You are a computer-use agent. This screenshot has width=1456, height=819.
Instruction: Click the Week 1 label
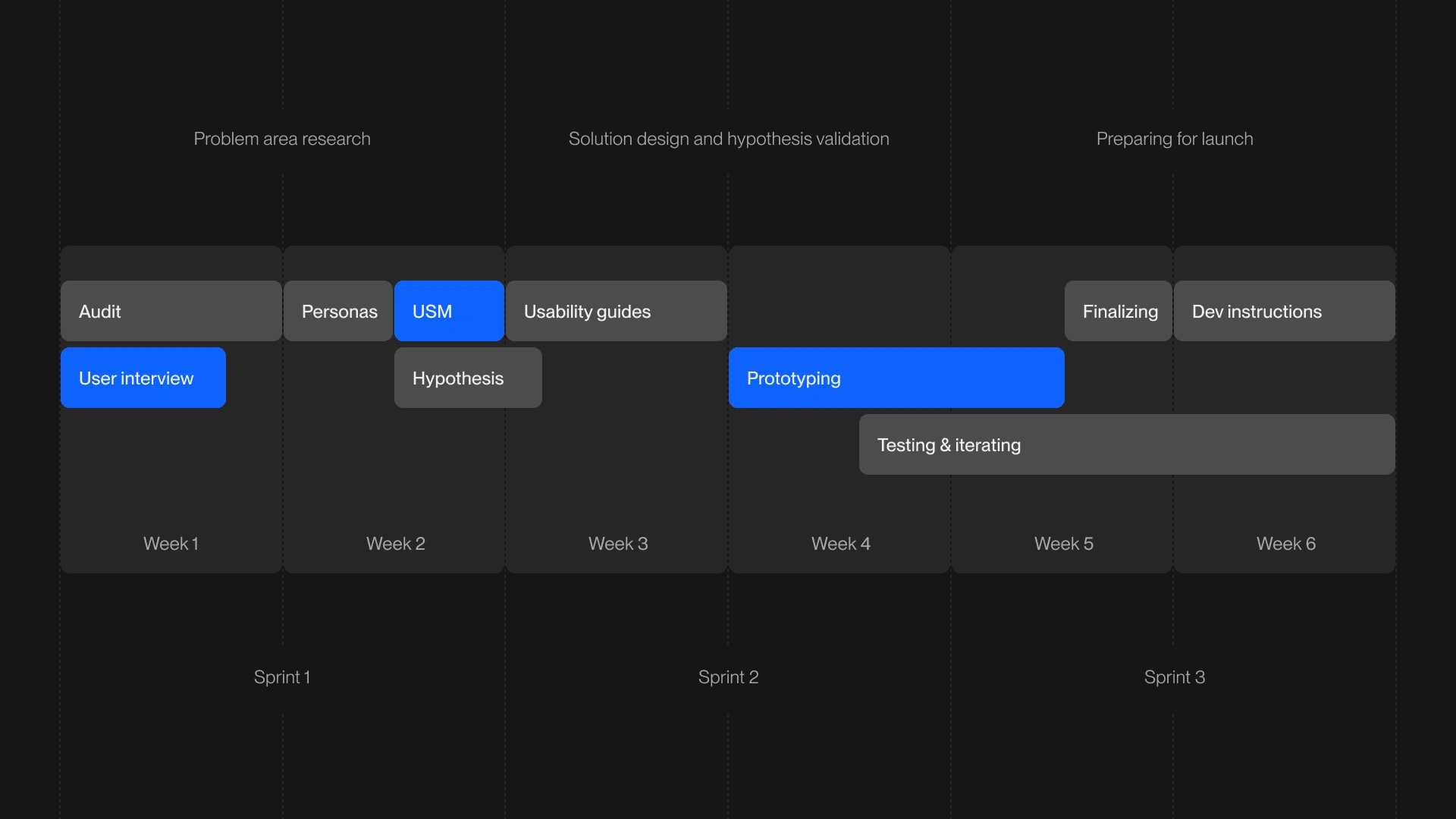(x=171, y=544)
